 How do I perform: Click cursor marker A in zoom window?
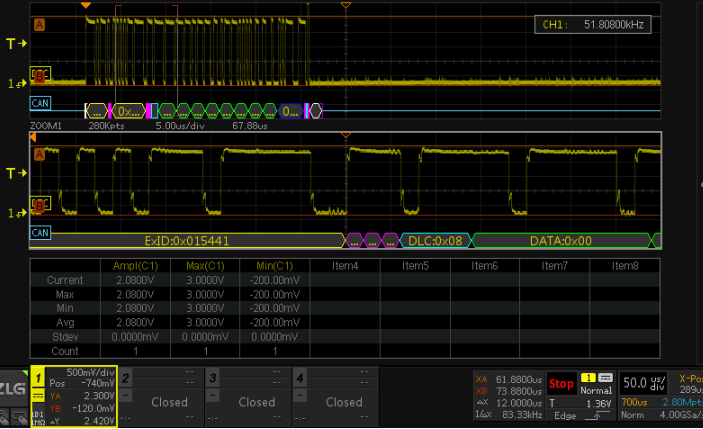(x=39, y=155)
